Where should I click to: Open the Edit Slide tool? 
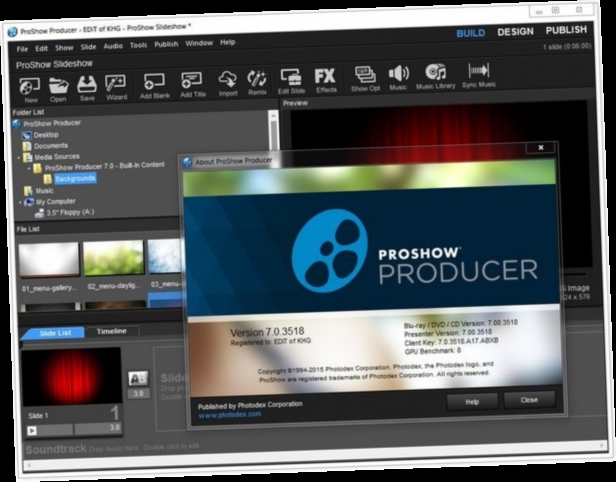[x=291, y=81]
